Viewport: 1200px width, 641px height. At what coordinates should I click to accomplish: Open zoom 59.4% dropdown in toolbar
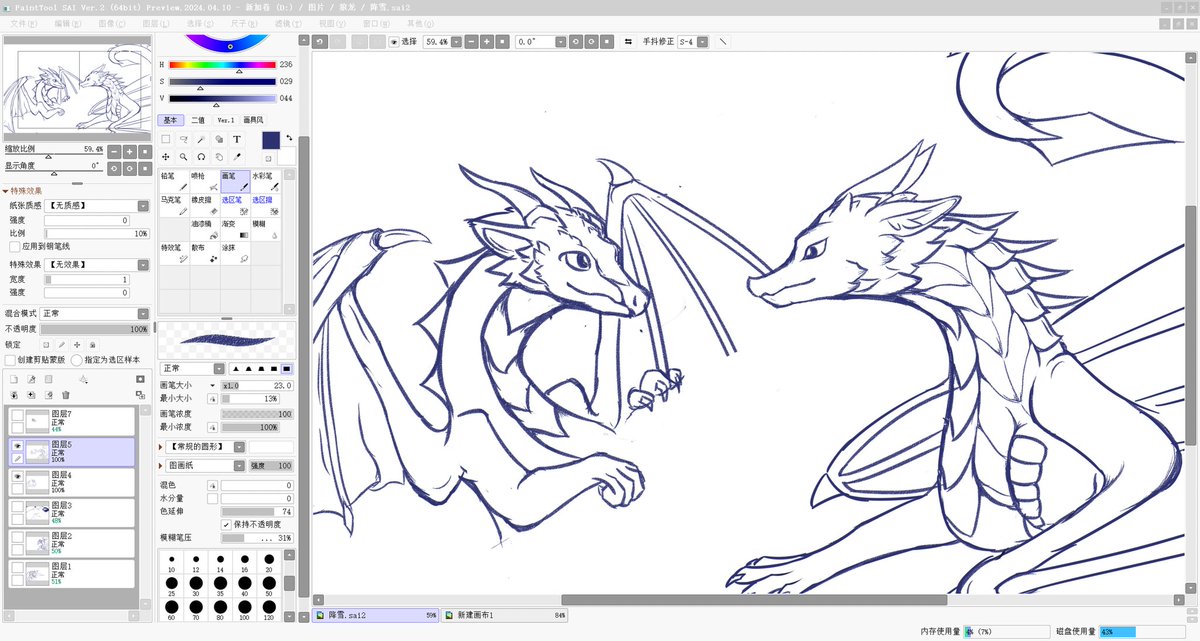click(x=456, y=42)
